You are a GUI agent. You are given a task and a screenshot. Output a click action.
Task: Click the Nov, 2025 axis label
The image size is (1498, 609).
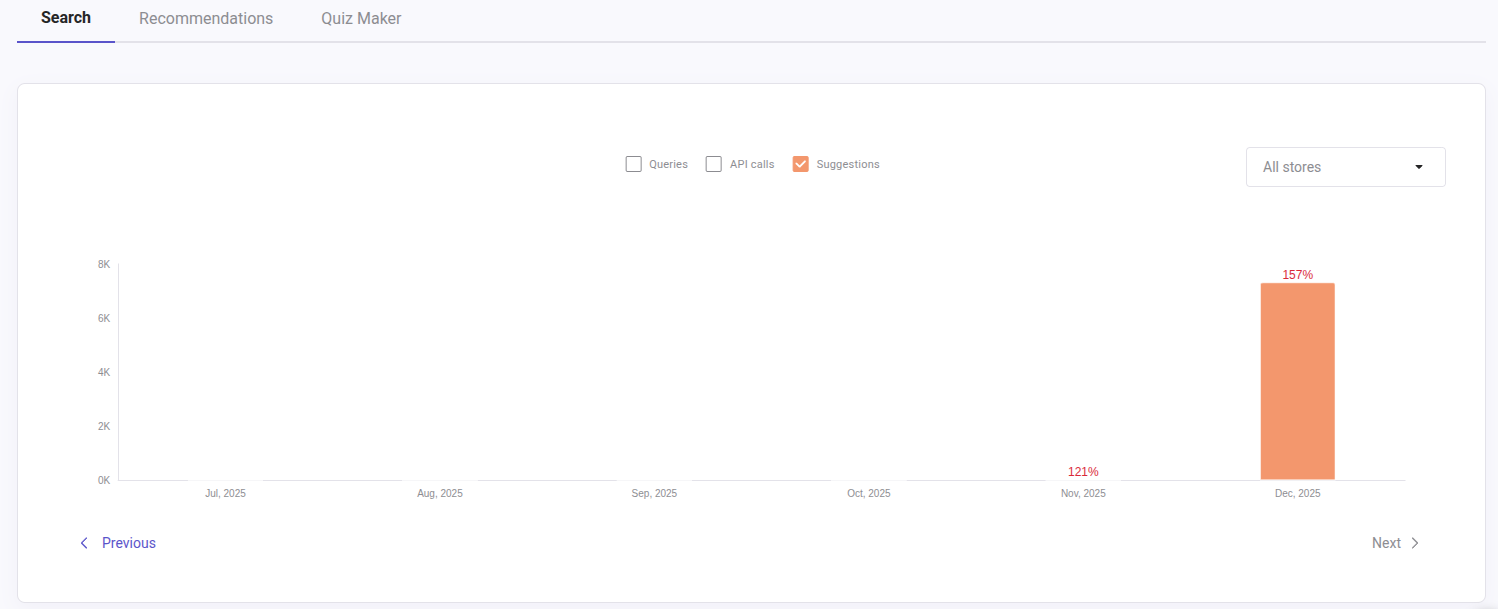point(1083,493)
